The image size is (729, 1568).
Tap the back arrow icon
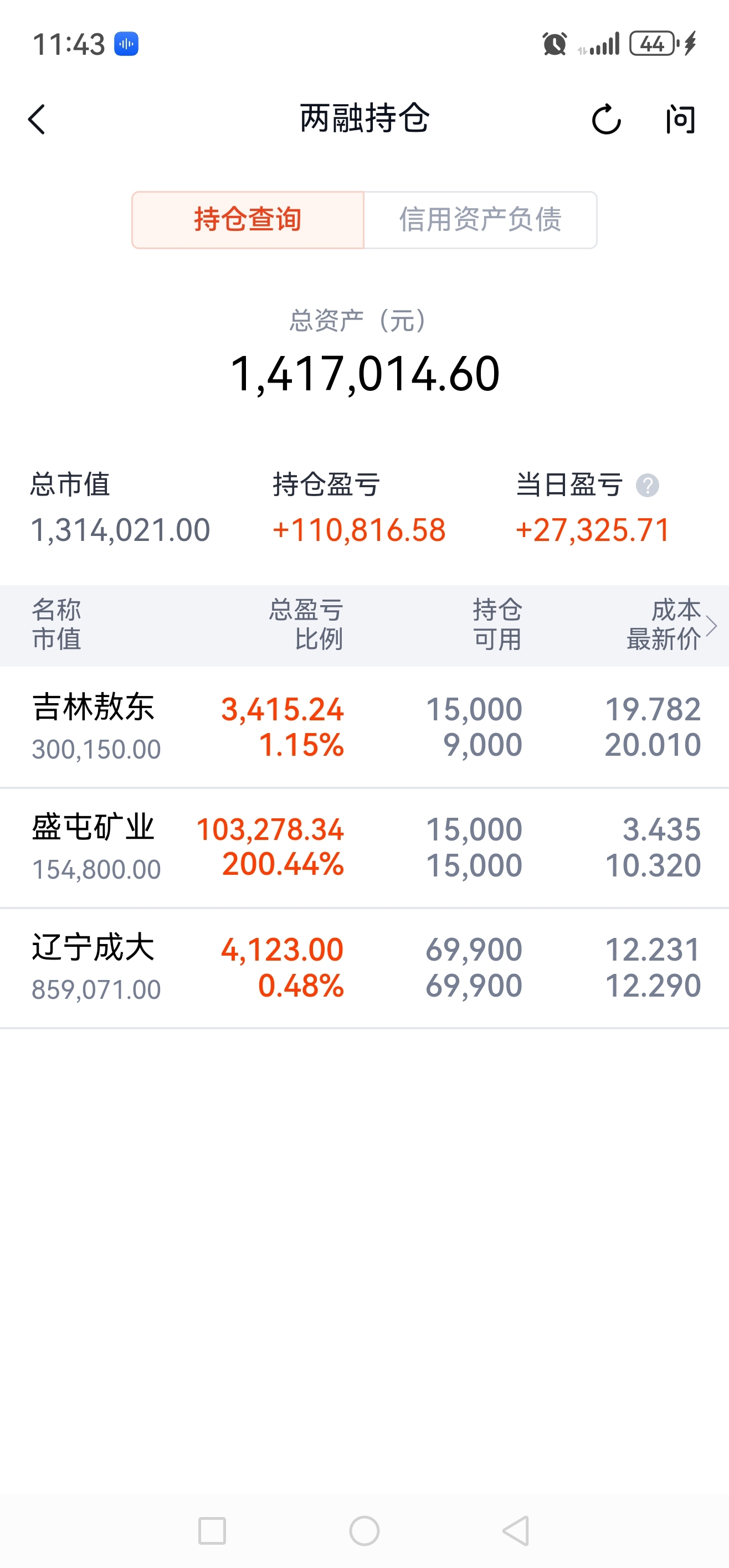[x=37, y=119]
